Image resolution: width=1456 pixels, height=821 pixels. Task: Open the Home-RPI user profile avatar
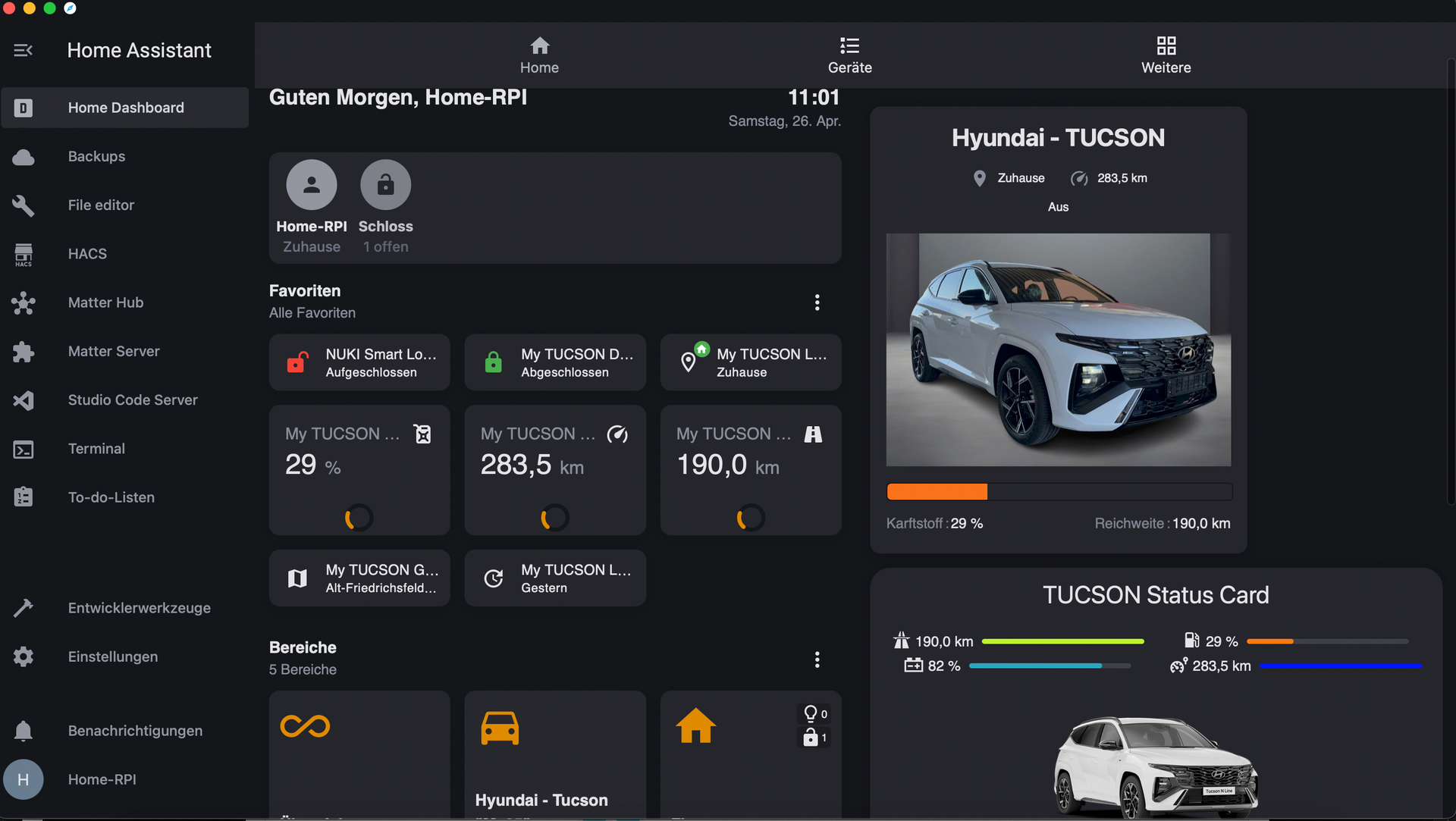coord(24,779)
